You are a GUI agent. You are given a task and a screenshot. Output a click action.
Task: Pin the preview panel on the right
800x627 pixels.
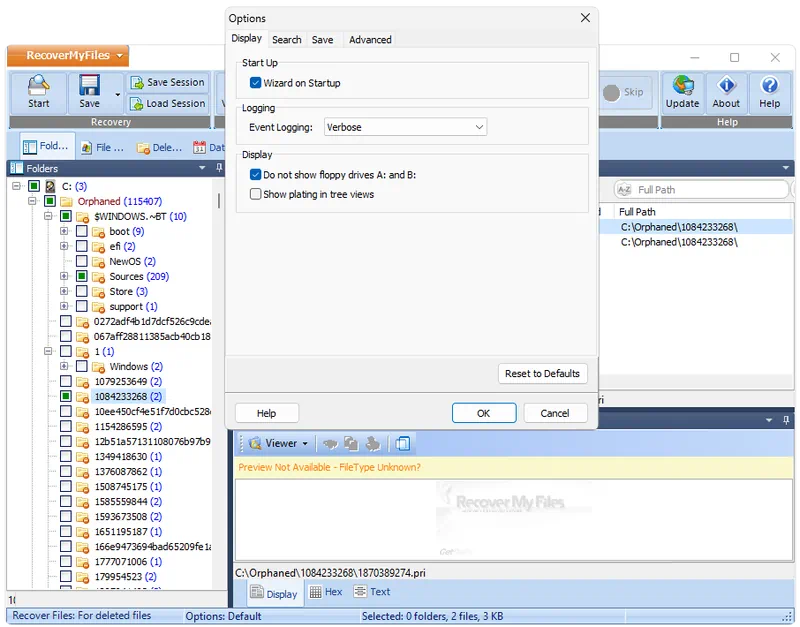(786, 420)
